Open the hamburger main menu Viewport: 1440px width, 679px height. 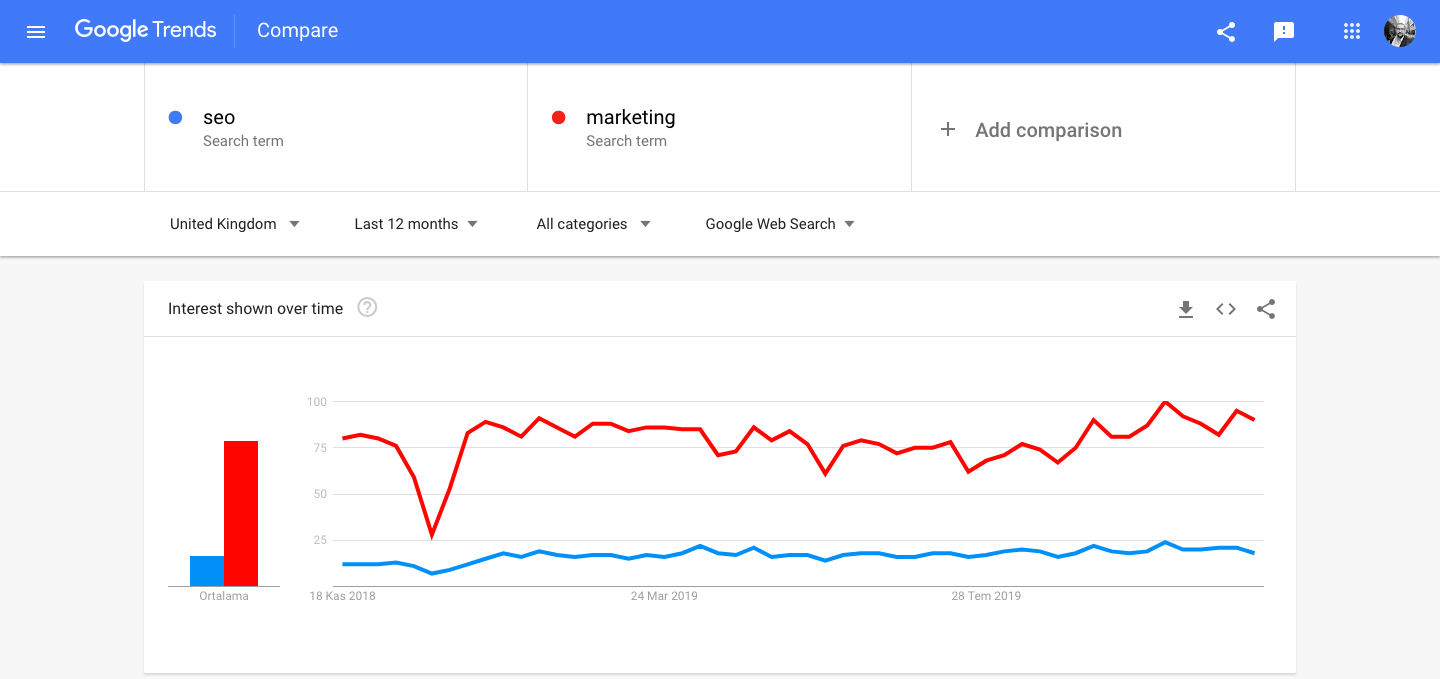pyautogui.click(x=36, y=31)
